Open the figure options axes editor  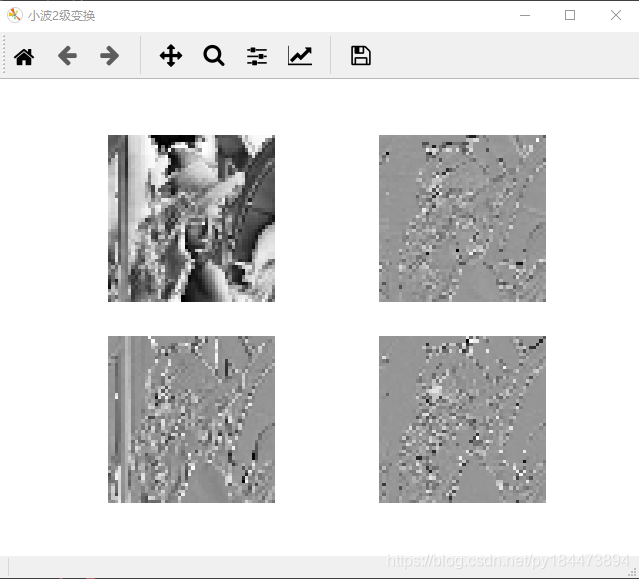pyautogui.click(x=300, y=56)
